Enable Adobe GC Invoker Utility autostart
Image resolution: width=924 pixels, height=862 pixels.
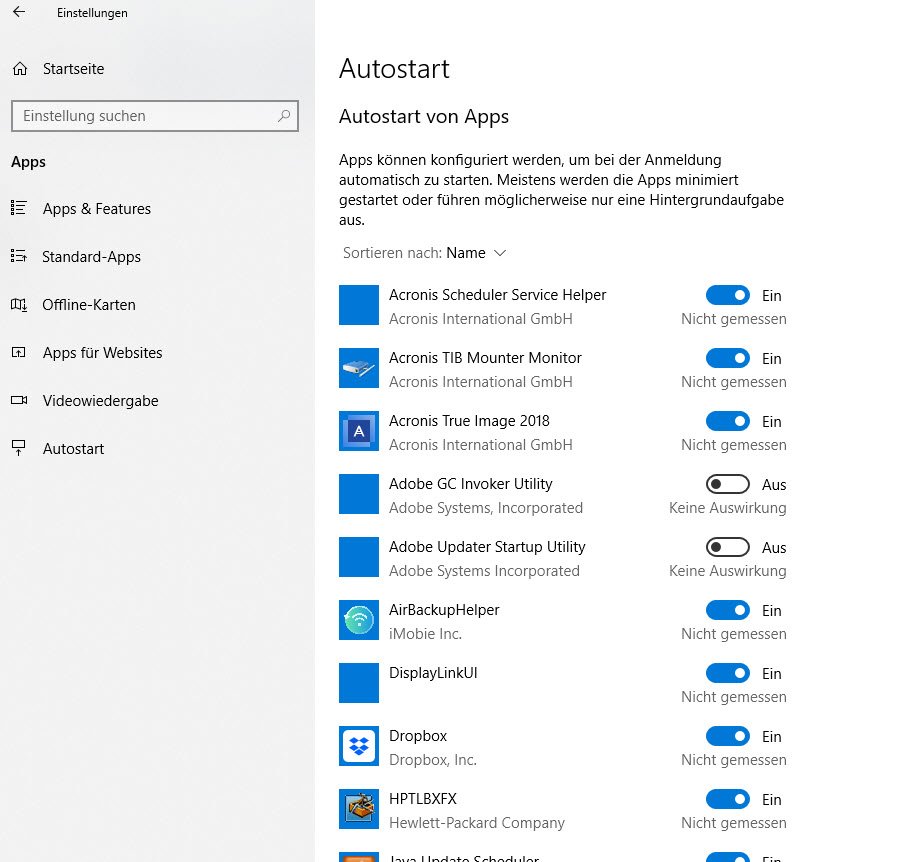[728, 484]
